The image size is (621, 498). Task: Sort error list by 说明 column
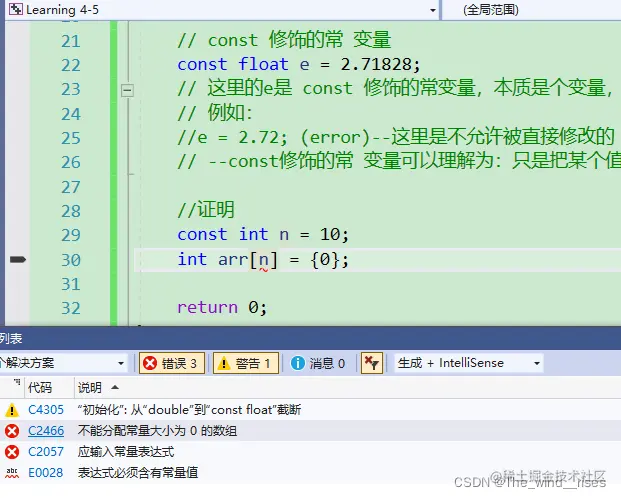(90, 387)
